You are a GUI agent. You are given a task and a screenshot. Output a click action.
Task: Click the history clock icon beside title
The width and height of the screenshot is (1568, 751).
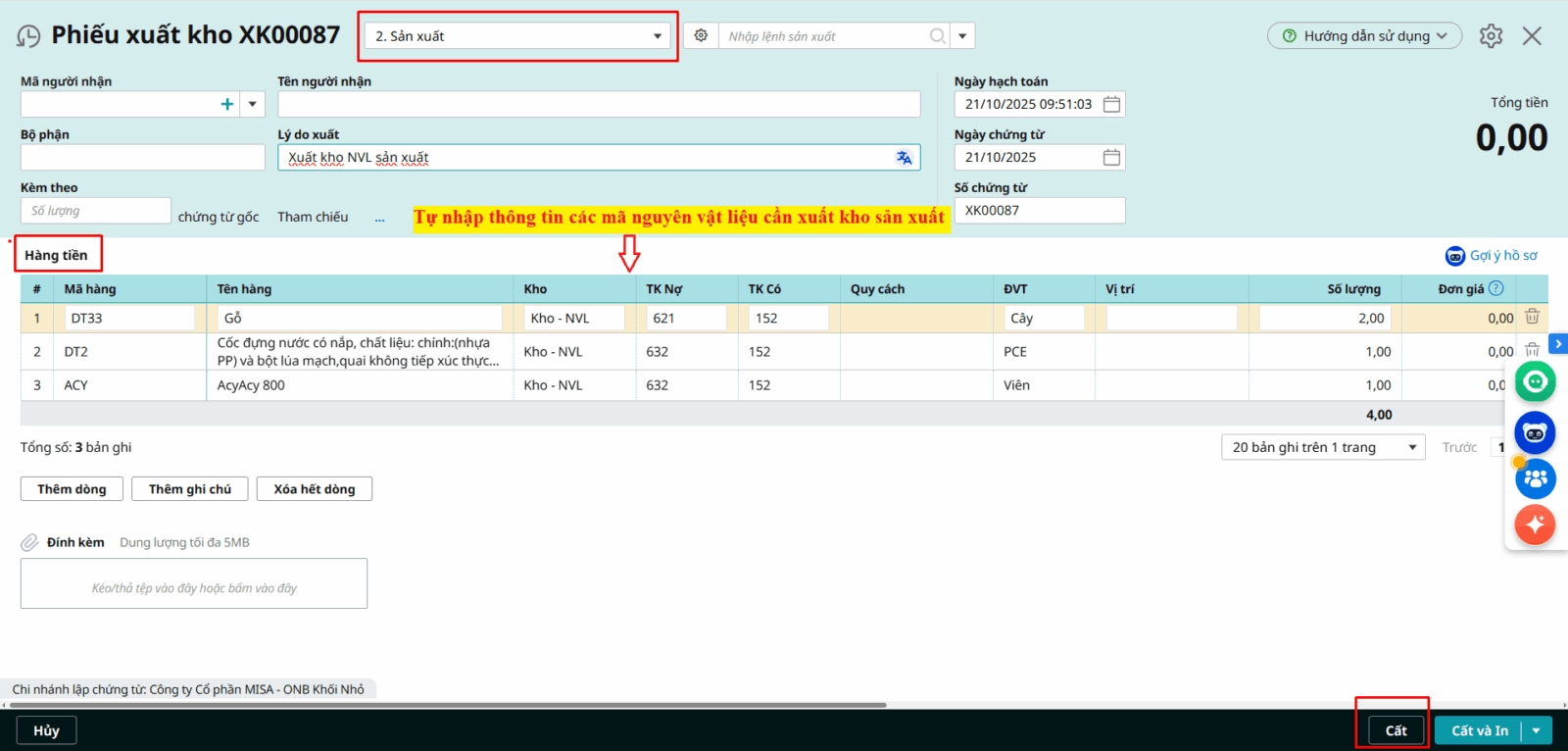tap(28, 36)
